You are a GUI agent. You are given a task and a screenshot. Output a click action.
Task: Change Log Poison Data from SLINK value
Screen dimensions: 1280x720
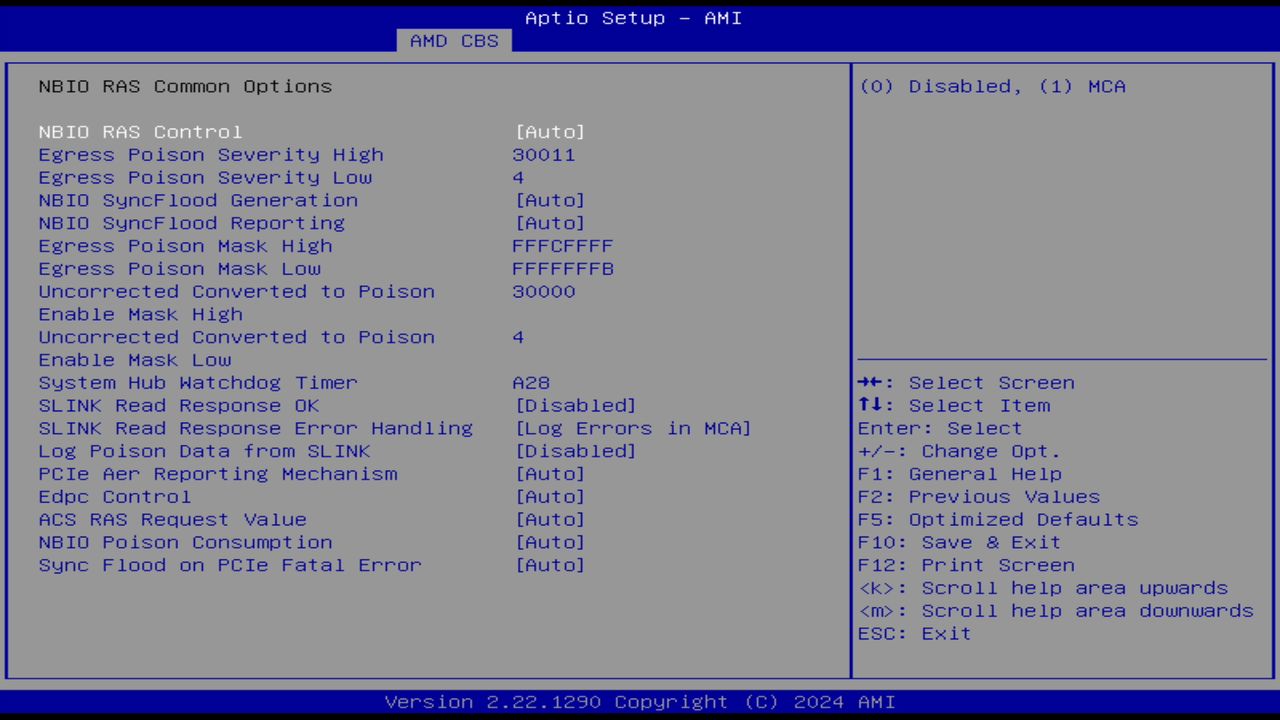coord(576,451)
